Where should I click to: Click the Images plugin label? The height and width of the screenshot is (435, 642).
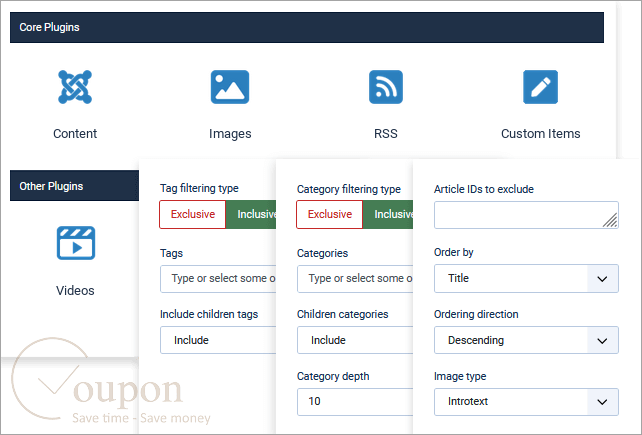230,134
